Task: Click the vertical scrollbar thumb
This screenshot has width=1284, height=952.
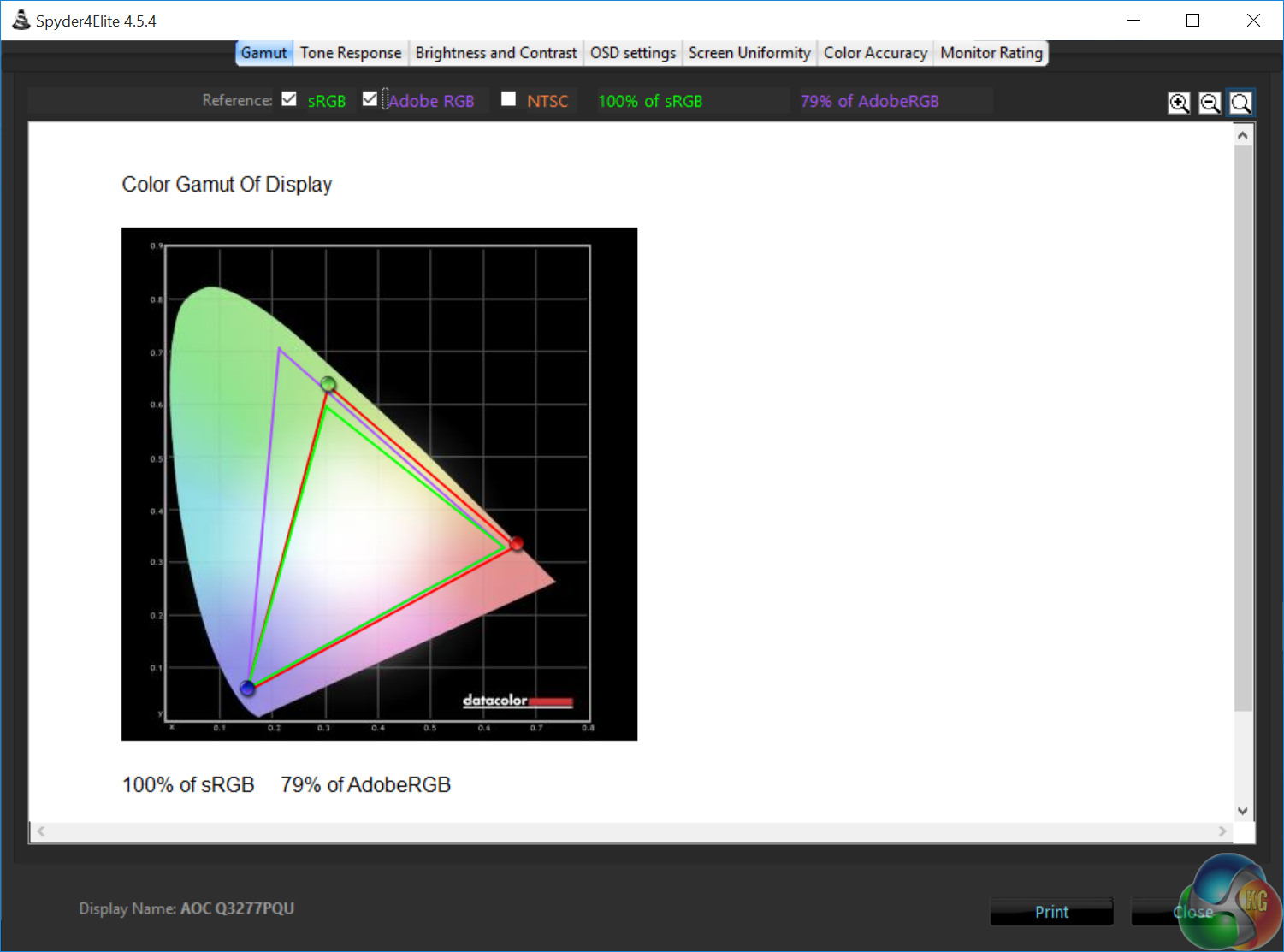Action: coord(1243,428)
